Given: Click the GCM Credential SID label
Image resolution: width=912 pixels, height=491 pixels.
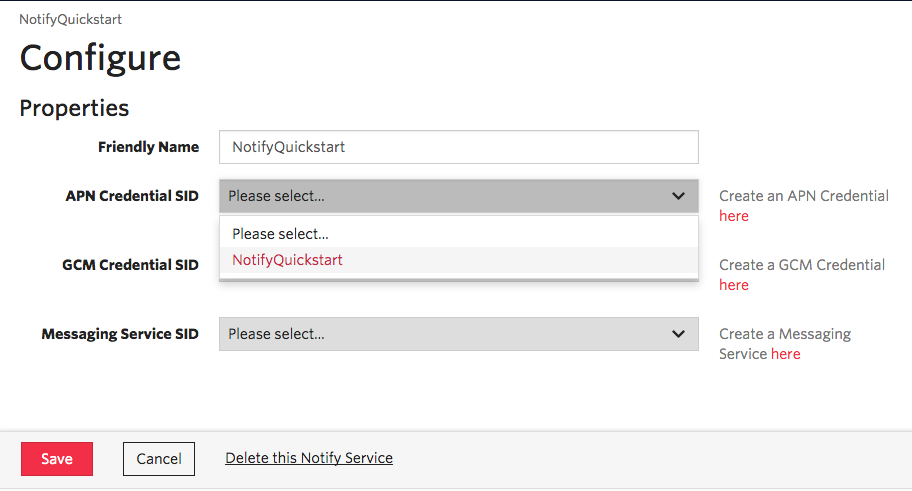Looking at the screenshot, I should click(x=130, y=265).
